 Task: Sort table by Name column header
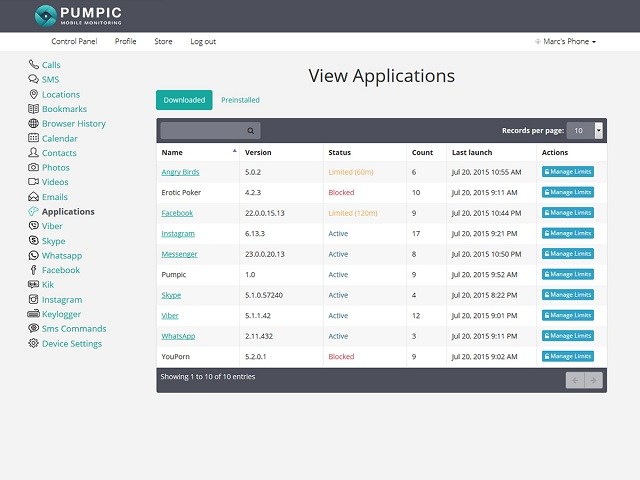[x=199, y=153]
